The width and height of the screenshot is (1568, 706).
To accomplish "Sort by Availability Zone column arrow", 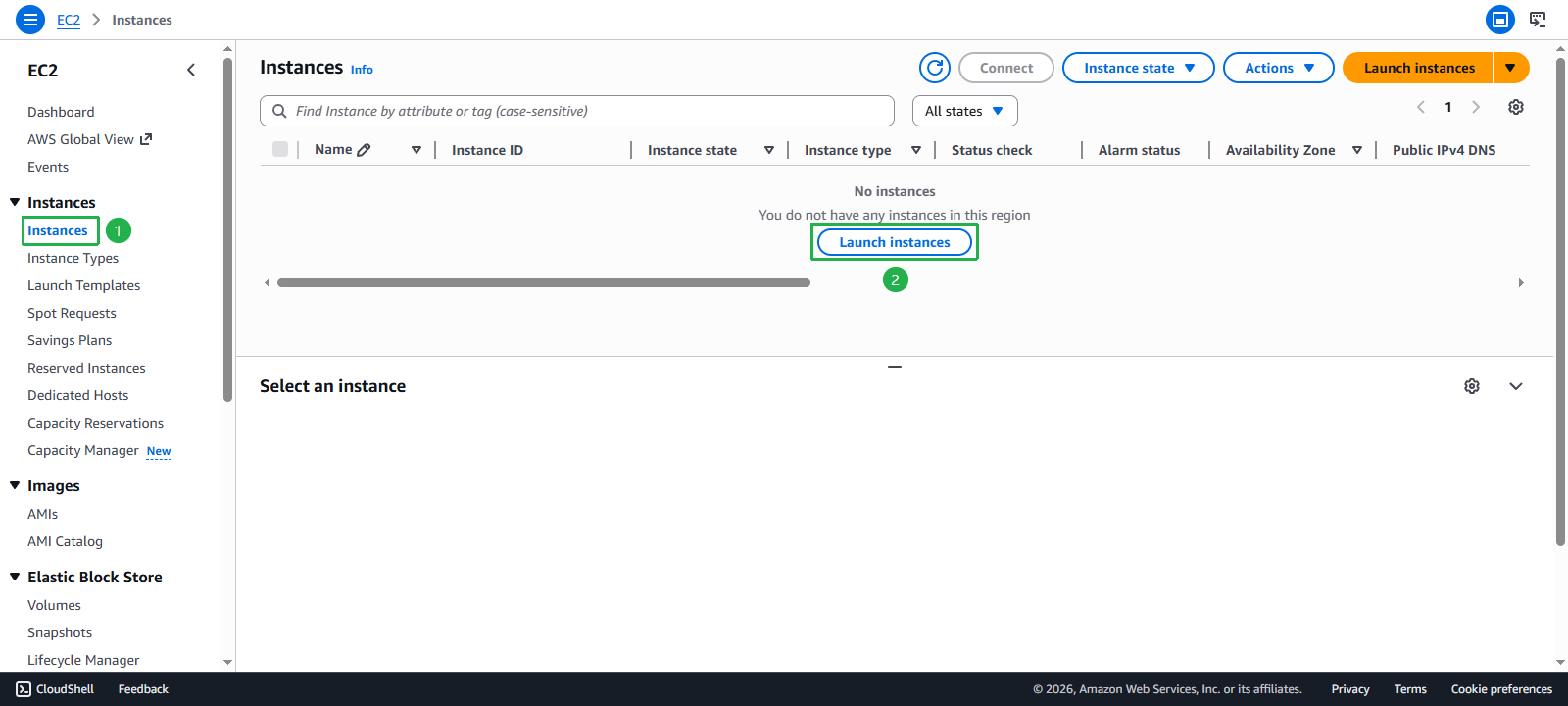I will pyautogui.click(x=1357, y=150).
